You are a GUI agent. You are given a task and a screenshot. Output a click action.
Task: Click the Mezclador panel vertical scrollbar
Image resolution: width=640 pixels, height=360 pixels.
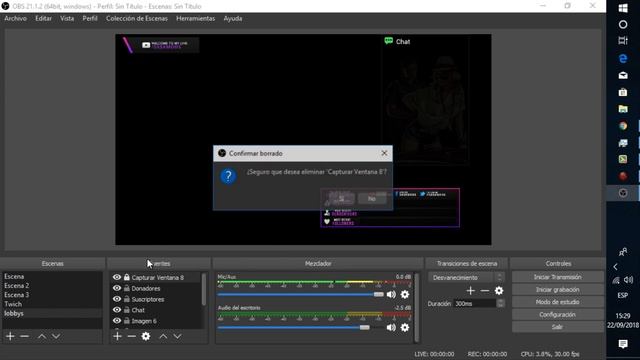click(416, 307)
